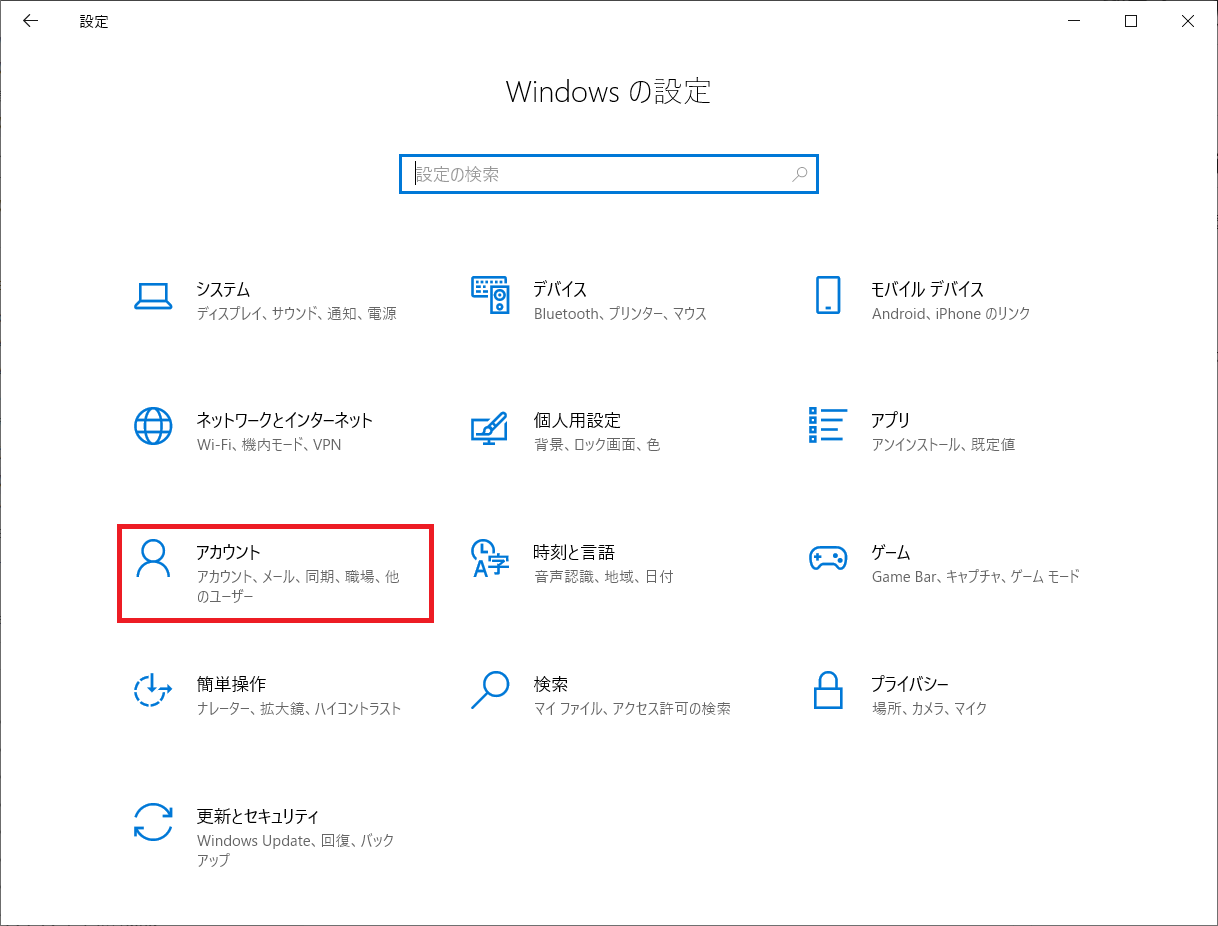Click the text アンインストール、既定値
1218x926 pixels.
943,444
